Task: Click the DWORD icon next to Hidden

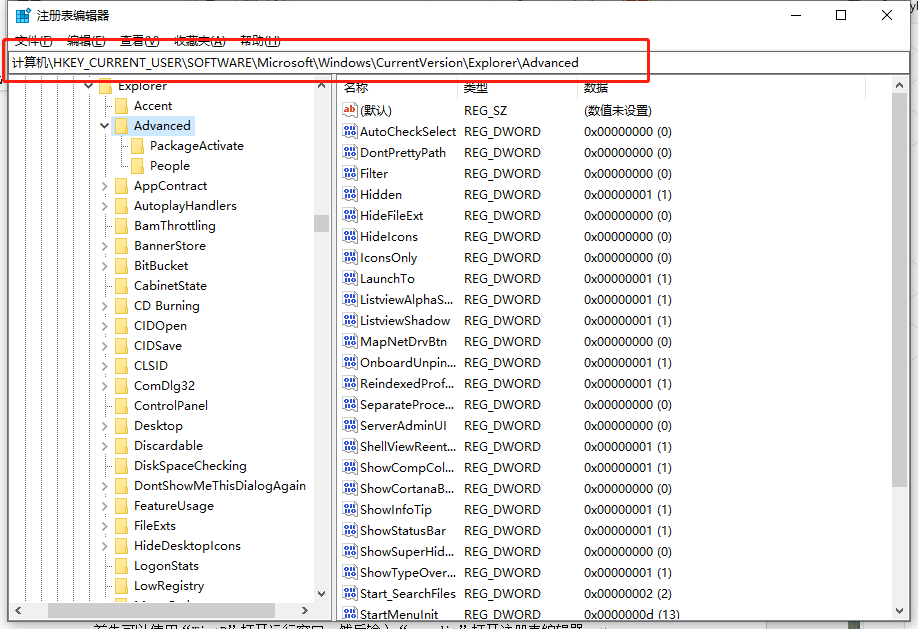Action: pyautogui.click(x=349, y=195)
